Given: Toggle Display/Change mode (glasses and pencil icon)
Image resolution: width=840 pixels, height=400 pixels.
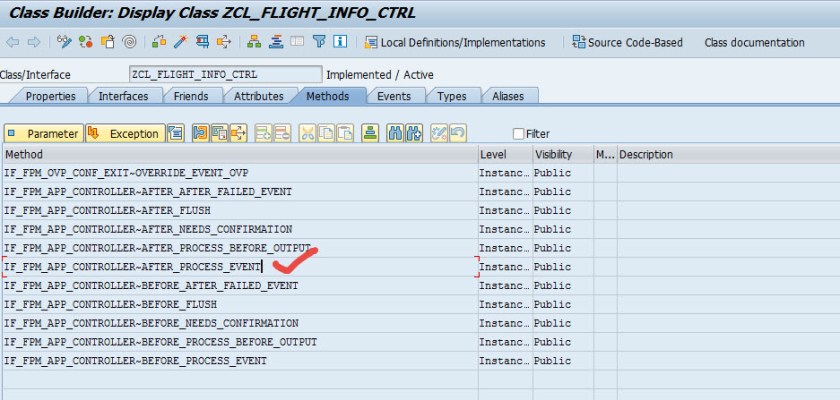Looking at the screenshot, I should point(64,42).
